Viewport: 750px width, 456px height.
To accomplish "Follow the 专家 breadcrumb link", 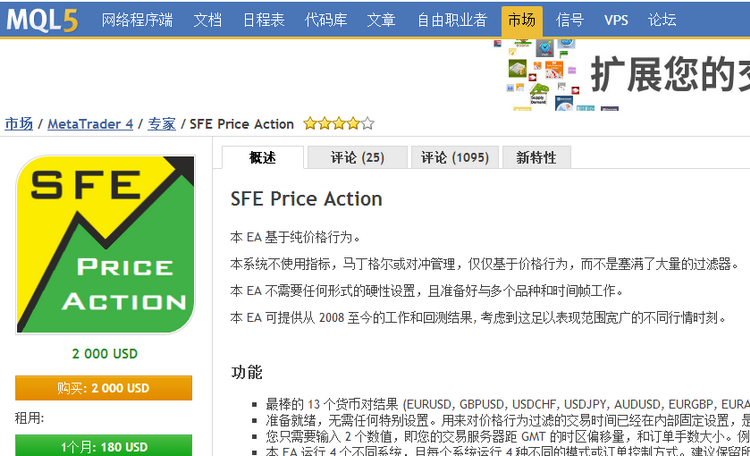I will [162, 124].
